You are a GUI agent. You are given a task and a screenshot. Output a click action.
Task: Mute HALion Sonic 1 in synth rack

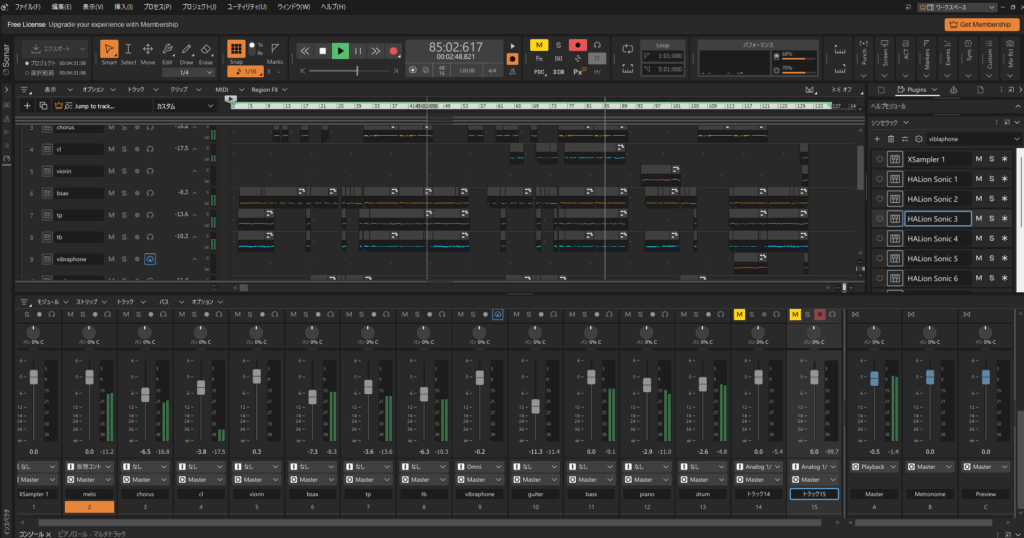point(978,179)
